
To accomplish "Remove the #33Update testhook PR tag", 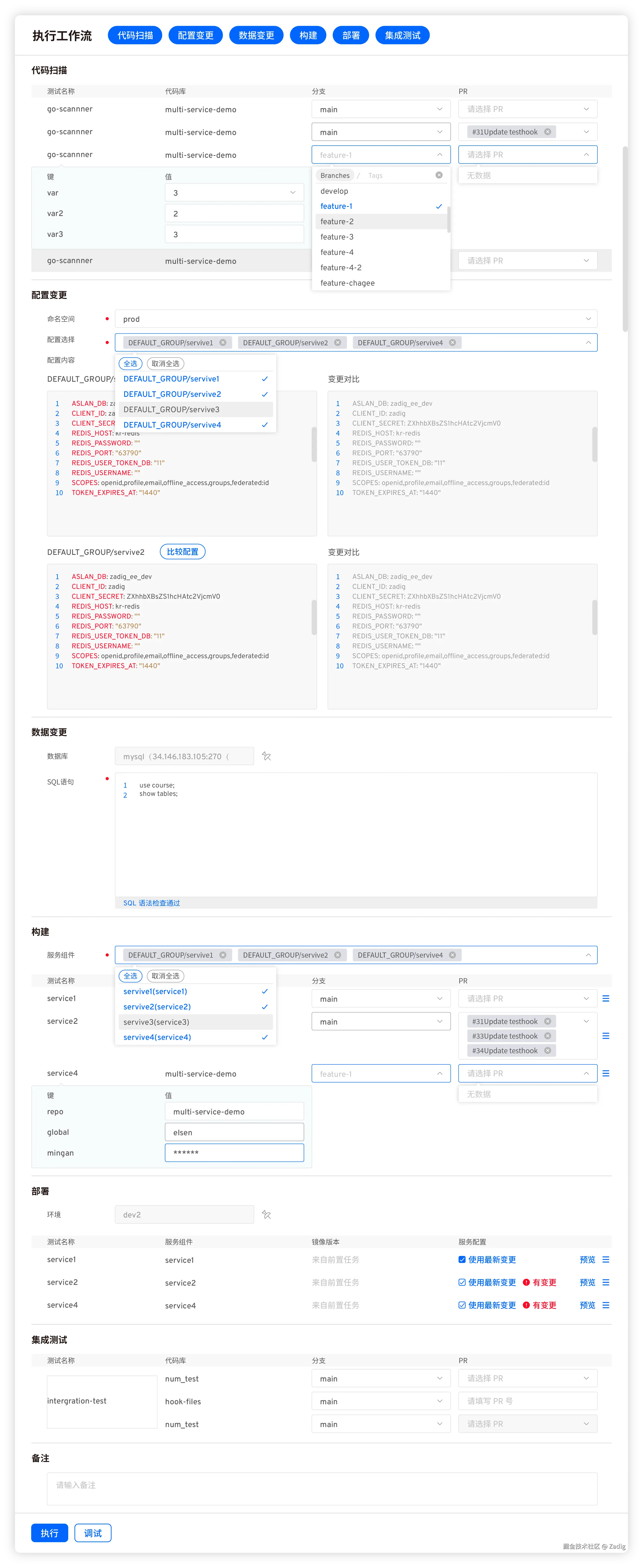I will point(547,1036).
